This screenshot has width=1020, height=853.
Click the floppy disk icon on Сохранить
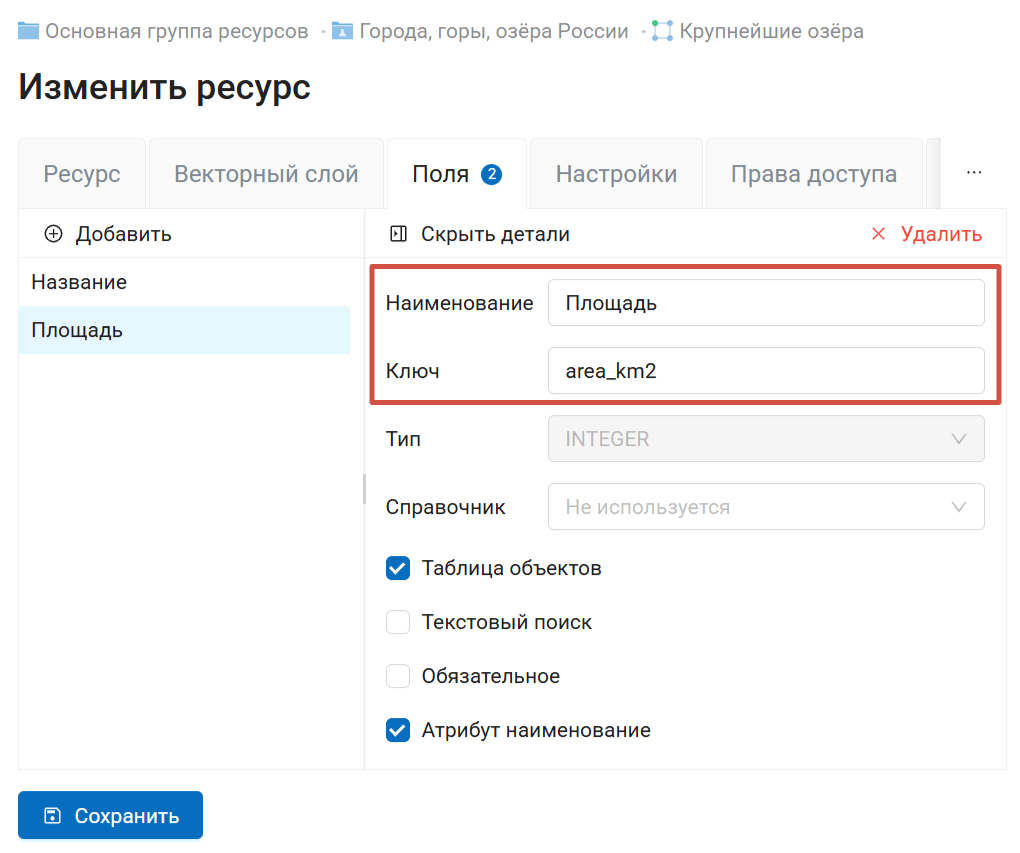[x=53, y=815]
